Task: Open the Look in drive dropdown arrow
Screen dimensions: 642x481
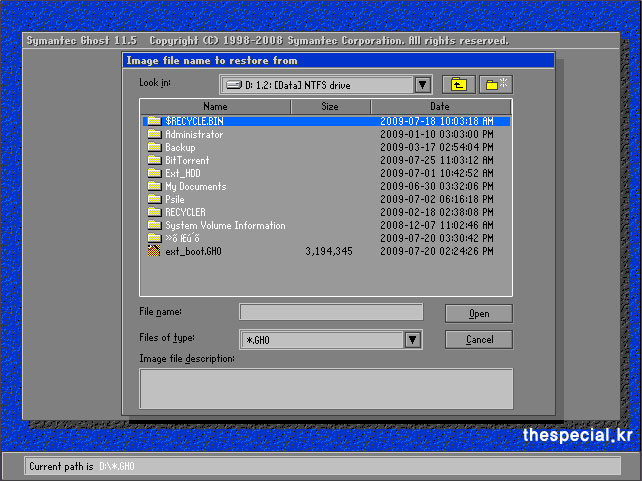Action: (423, 85)
